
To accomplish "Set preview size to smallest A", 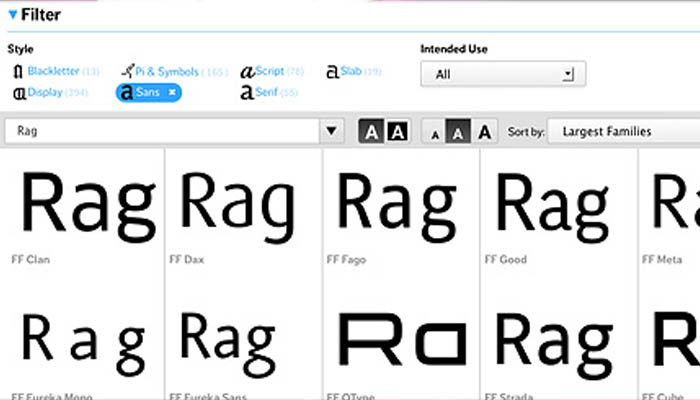I will (x=434, y=132).
